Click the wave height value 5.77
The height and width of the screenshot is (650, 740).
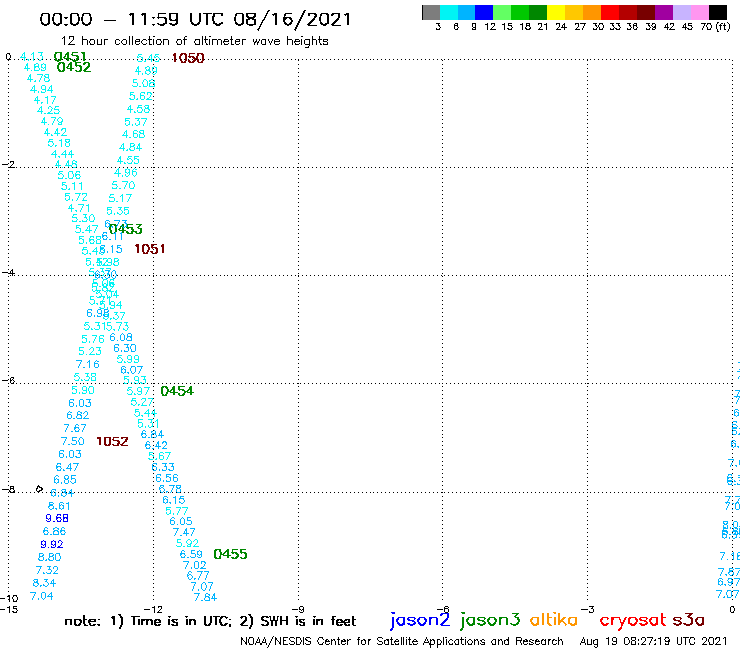pos(177,511)
